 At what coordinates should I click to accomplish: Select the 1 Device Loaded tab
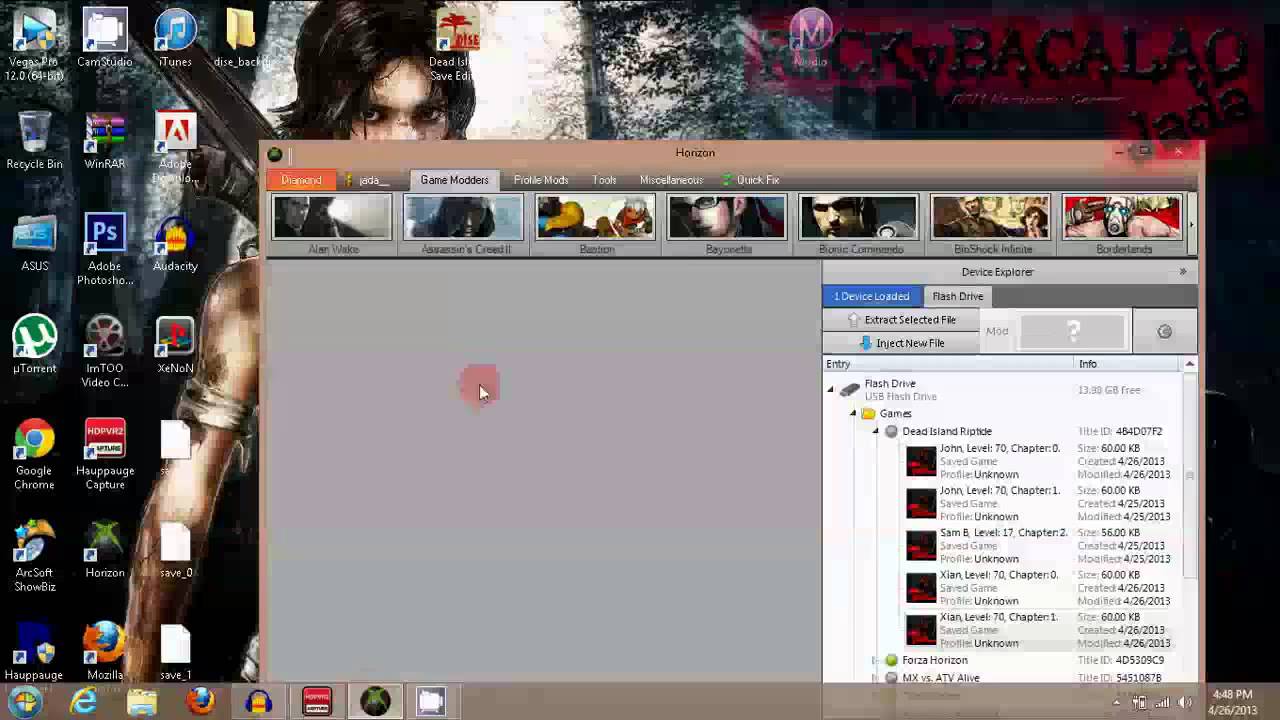pyautogui.click(x=872, y=296)
